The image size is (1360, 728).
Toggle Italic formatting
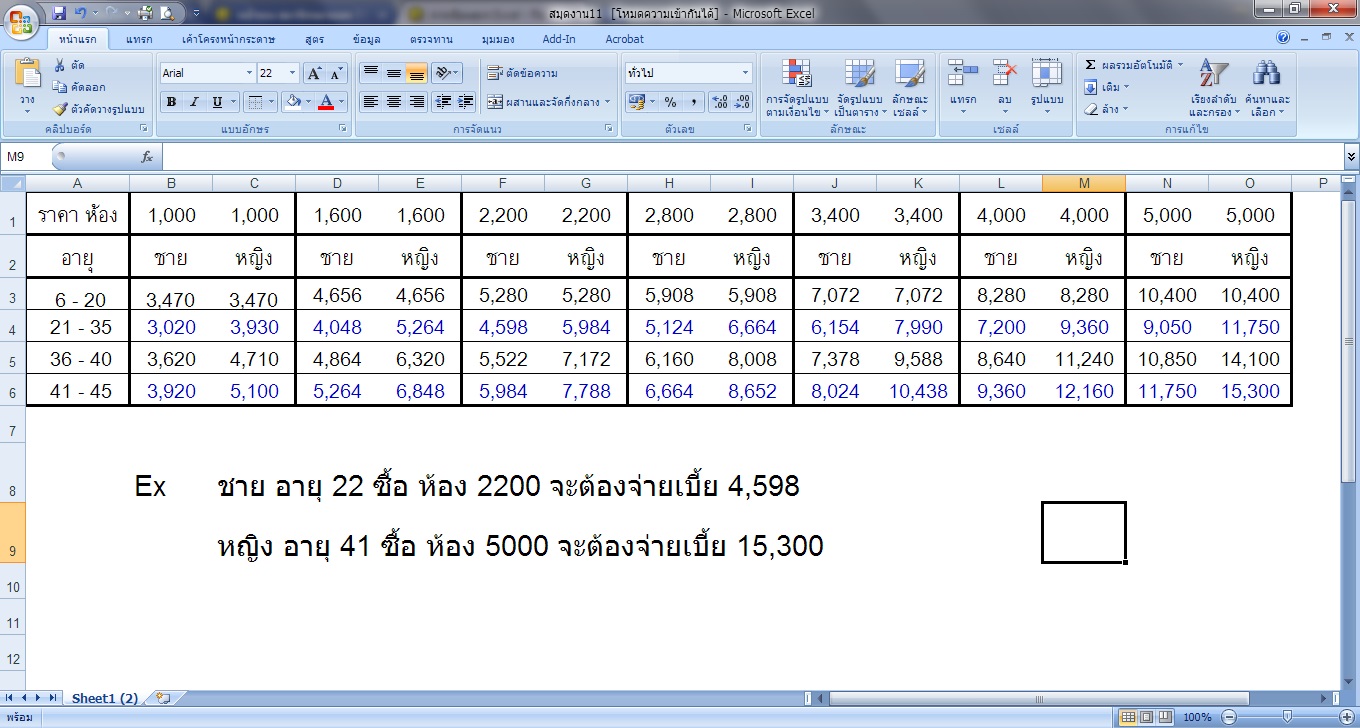pos(193,102)
